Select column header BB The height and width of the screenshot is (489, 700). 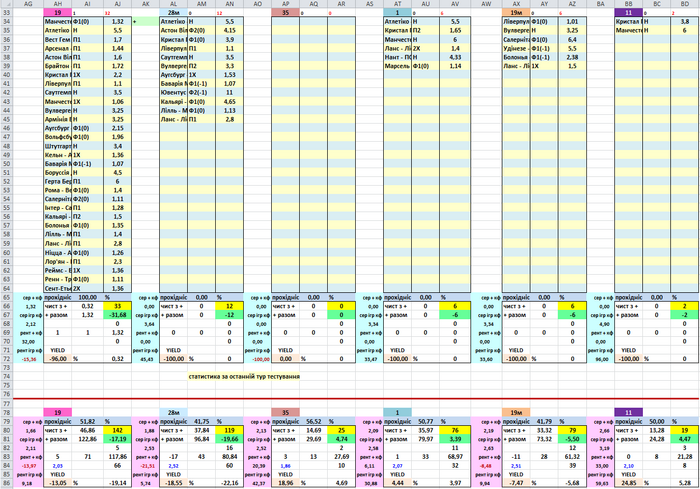pos(629,4)
